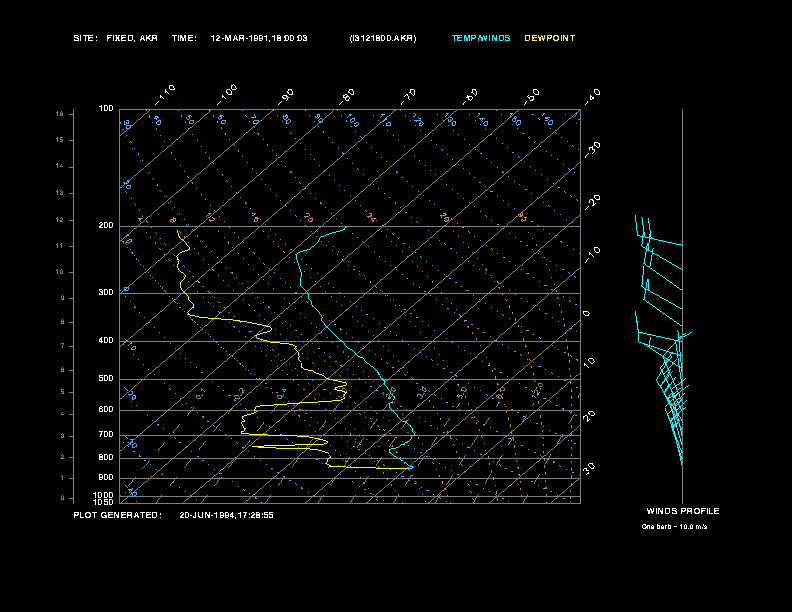The image size is (792, 612).
Task: Click pressure axis label "400"
Action: (x=106, y=340)
